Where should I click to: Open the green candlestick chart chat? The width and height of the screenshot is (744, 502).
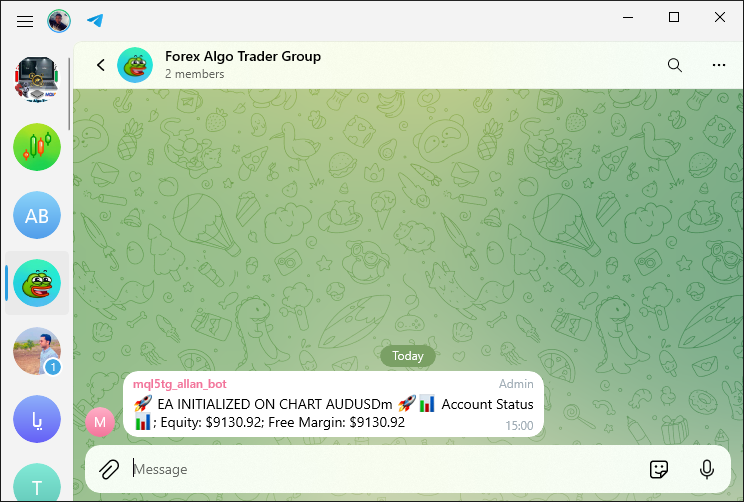pos(37,147)
